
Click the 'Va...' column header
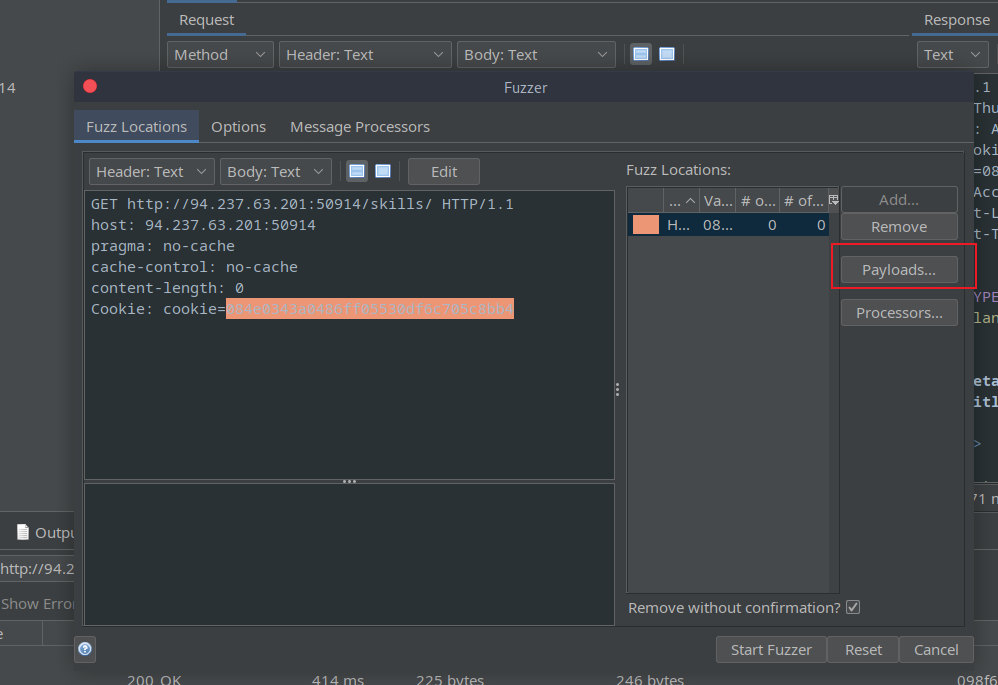coord(717,201)
